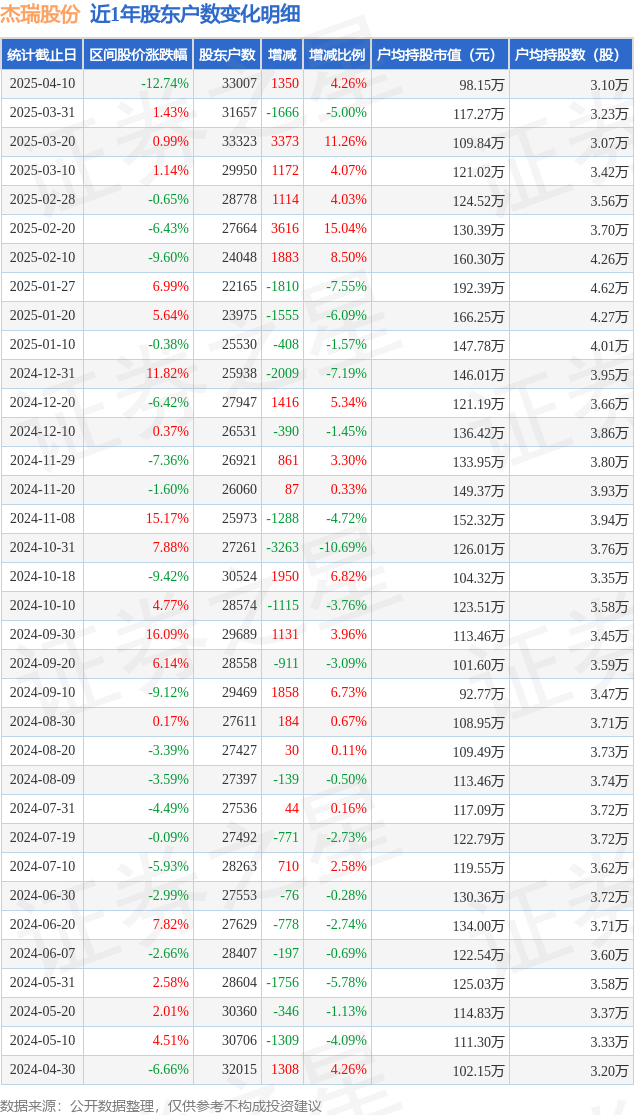Select the 2024-12-31 date row
The image size is (634, 1115).
click(x=317, y=374)
